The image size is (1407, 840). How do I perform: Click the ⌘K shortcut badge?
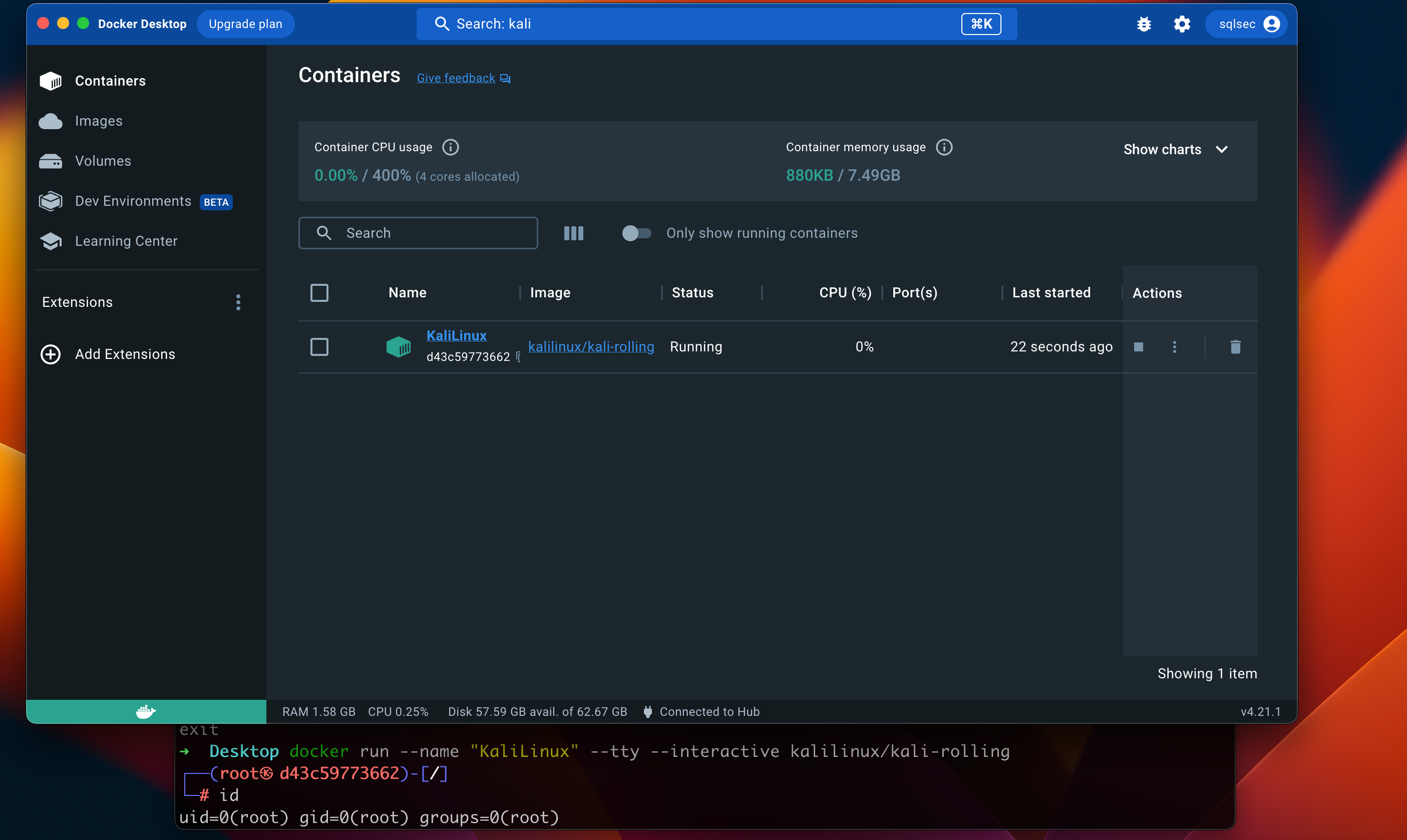[x=981, y=24]
